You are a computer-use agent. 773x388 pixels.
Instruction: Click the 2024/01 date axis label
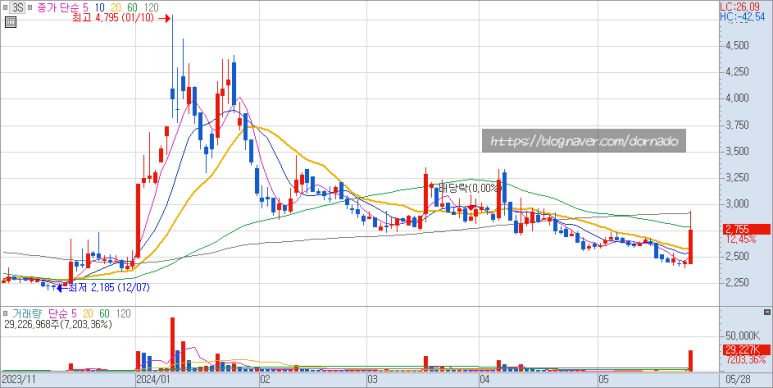pyautogui.click(x=153, y=380)
